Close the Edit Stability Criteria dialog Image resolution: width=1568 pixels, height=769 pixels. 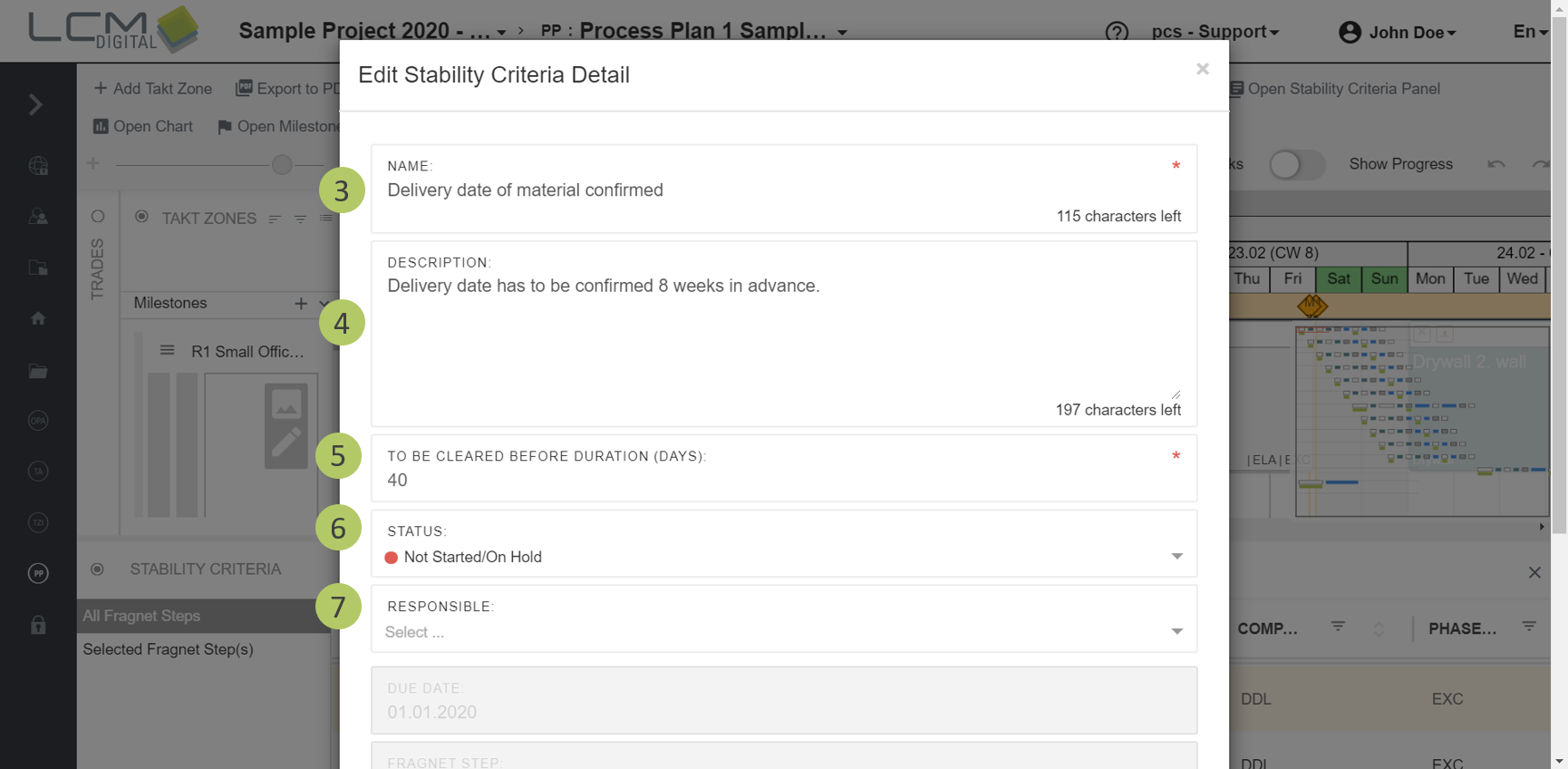pyautogui.click(x=1202, y=69)
